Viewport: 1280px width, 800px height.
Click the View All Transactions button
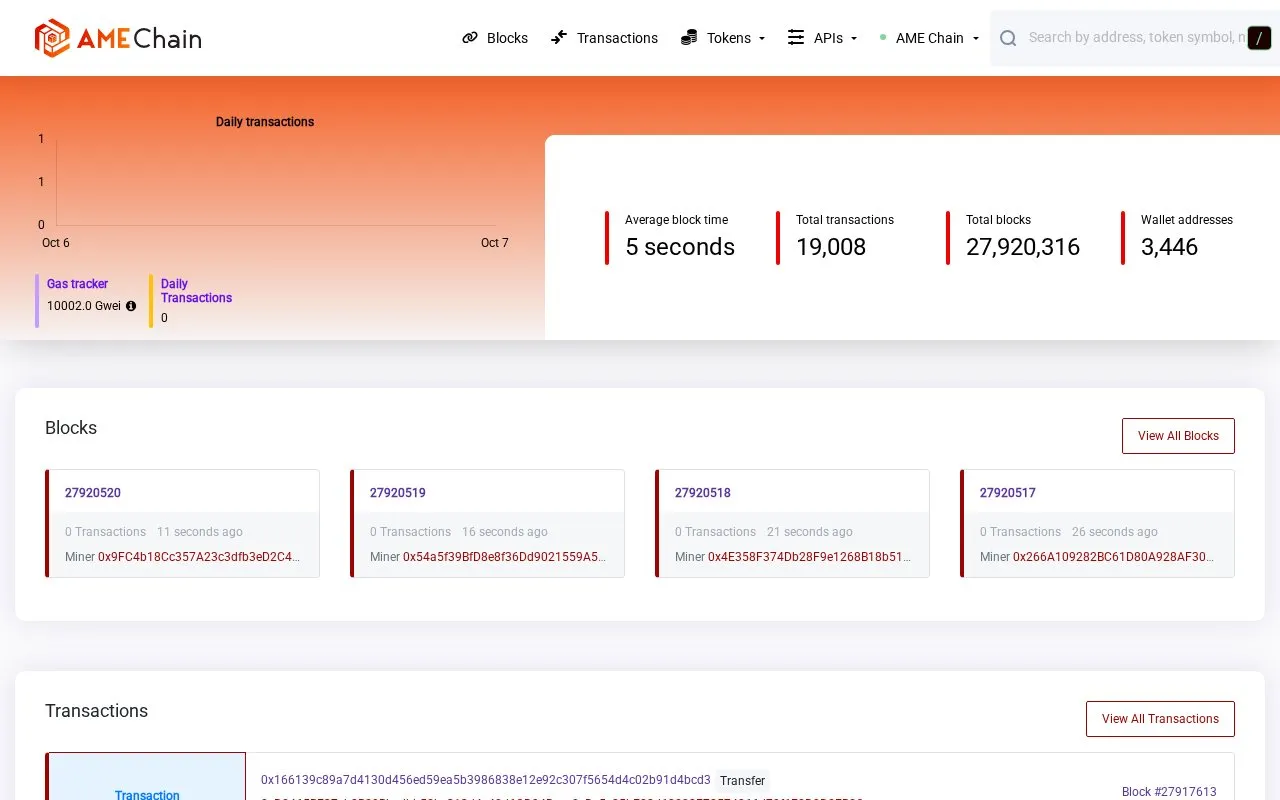pyautogui.click(x=1160, y=719)
